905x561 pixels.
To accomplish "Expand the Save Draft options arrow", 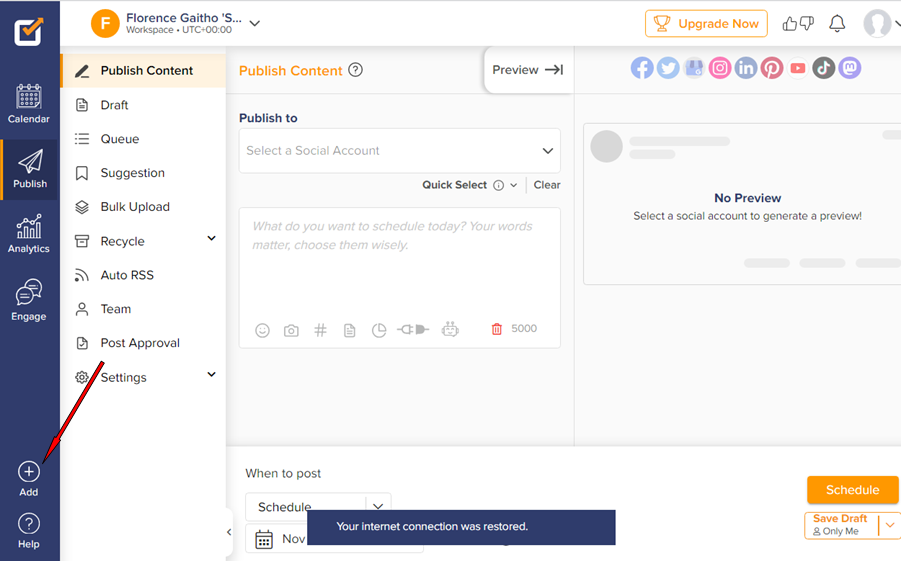I will 890,525.
